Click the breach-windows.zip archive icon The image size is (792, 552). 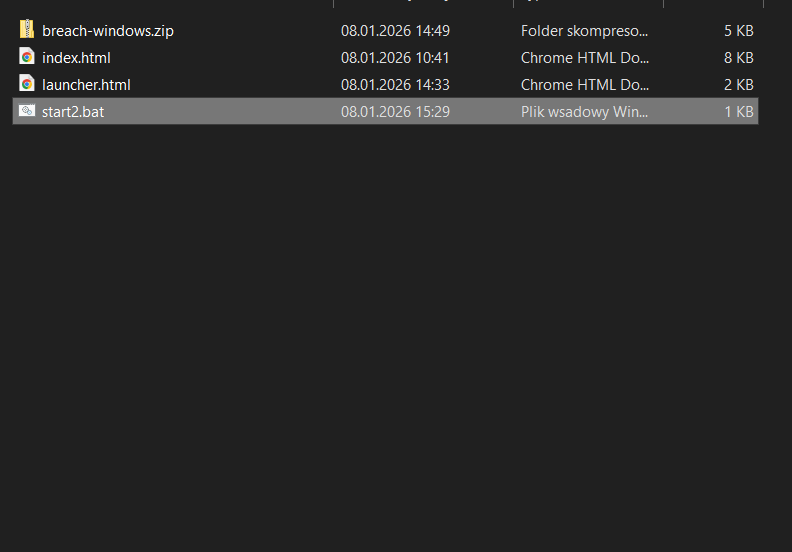pos(27,30)
